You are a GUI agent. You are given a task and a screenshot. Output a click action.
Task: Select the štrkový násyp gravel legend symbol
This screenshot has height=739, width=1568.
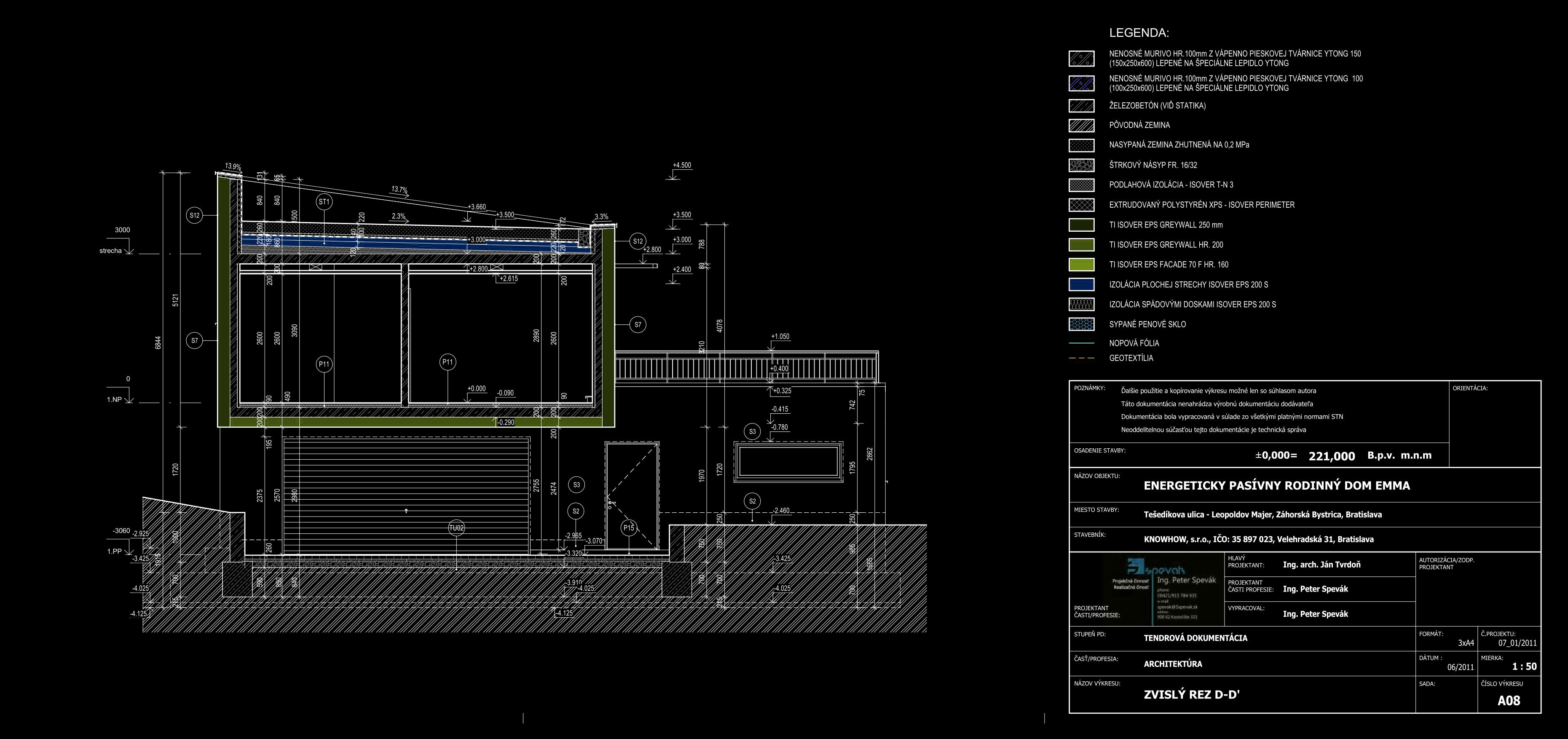pyautogui.click(x=1081, y=165)
